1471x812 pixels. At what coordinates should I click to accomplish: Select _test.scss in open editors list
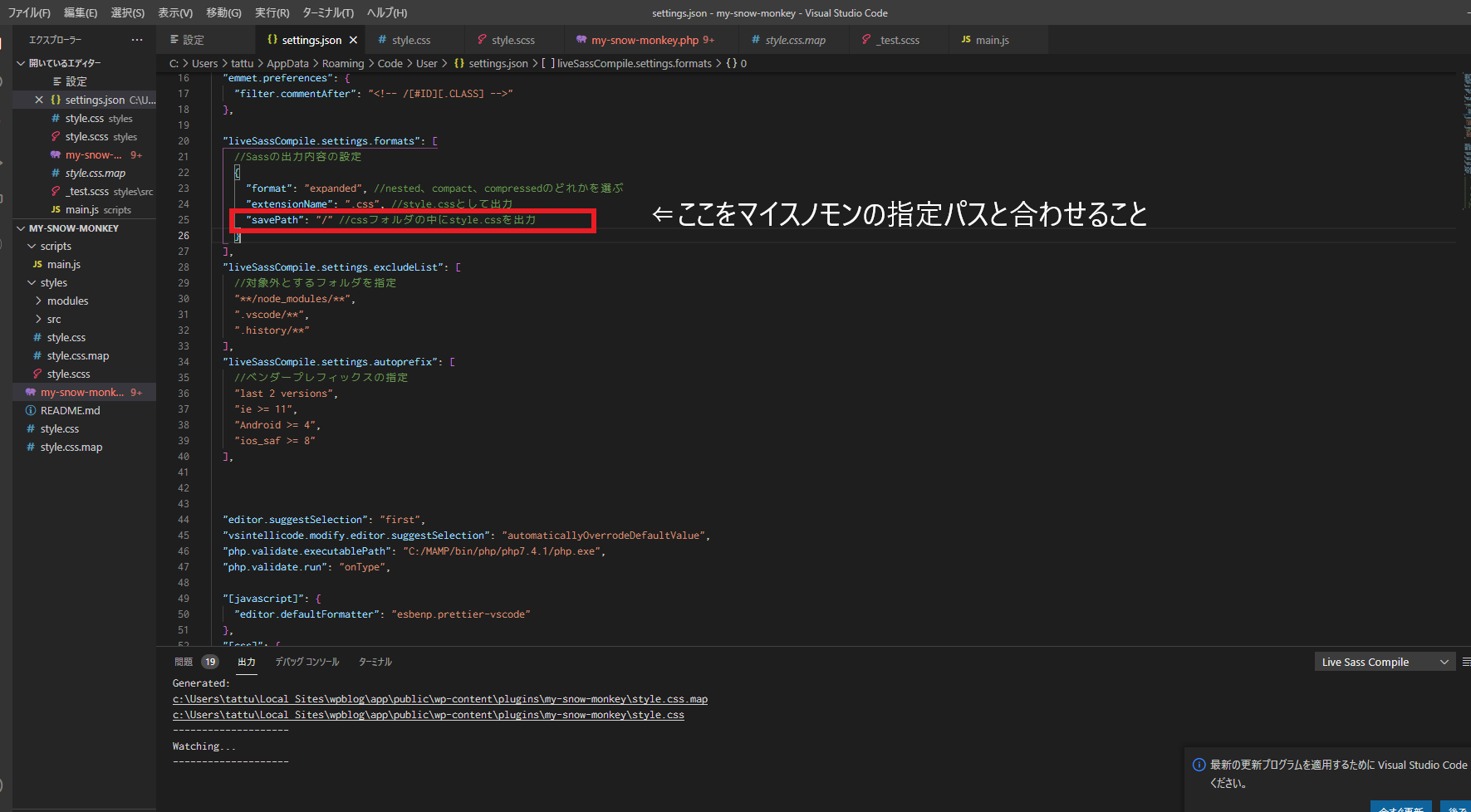pyautogui.click(x=85, y=191)
